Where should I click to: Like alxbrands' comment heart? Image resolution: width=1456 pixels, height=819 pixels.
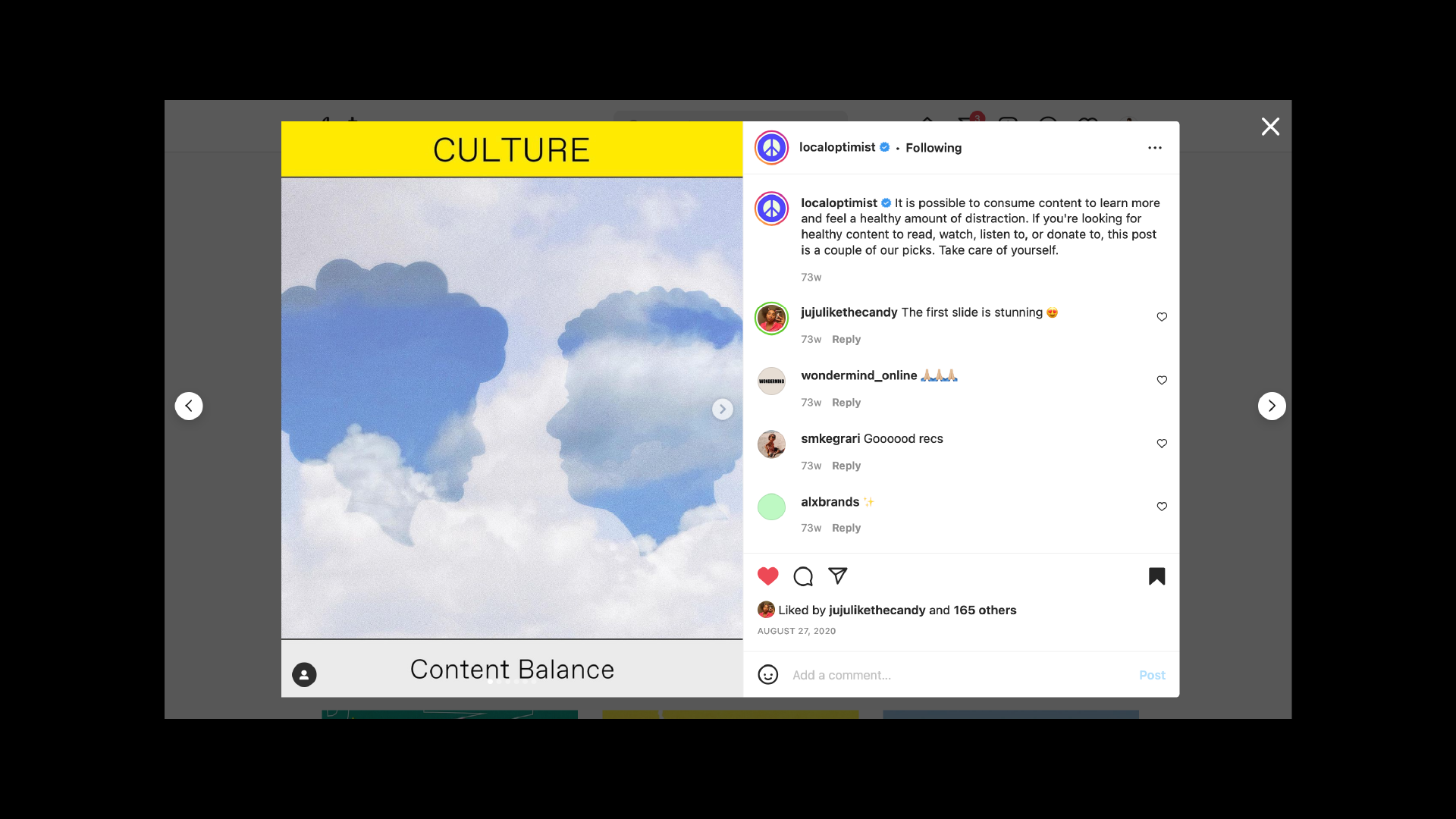1162,507
